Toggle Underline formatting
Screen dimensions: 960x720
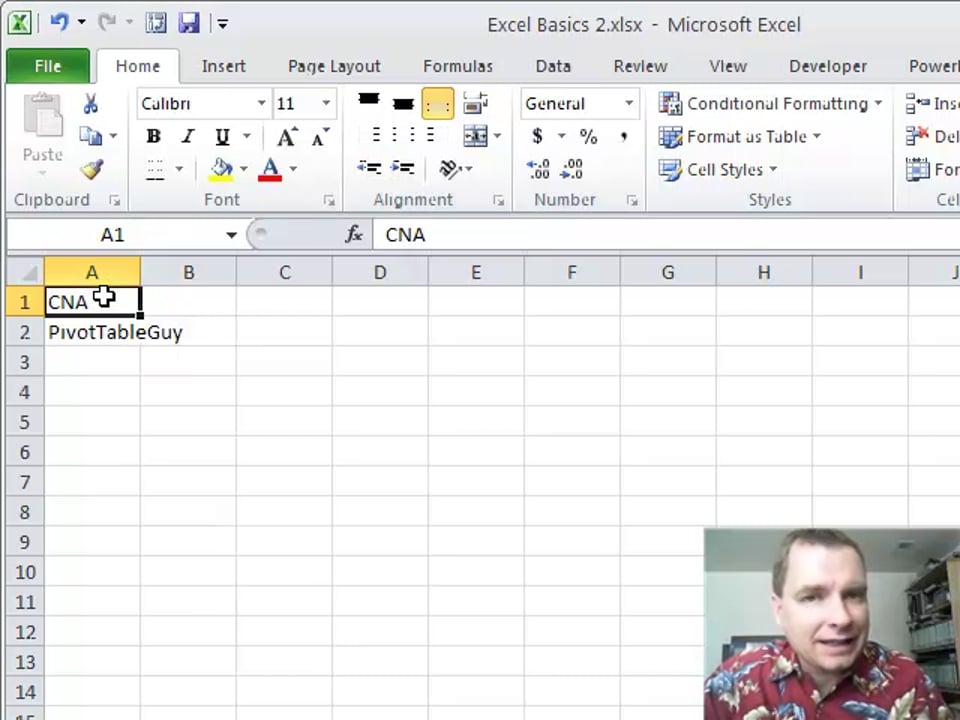[x=222, y=137]
